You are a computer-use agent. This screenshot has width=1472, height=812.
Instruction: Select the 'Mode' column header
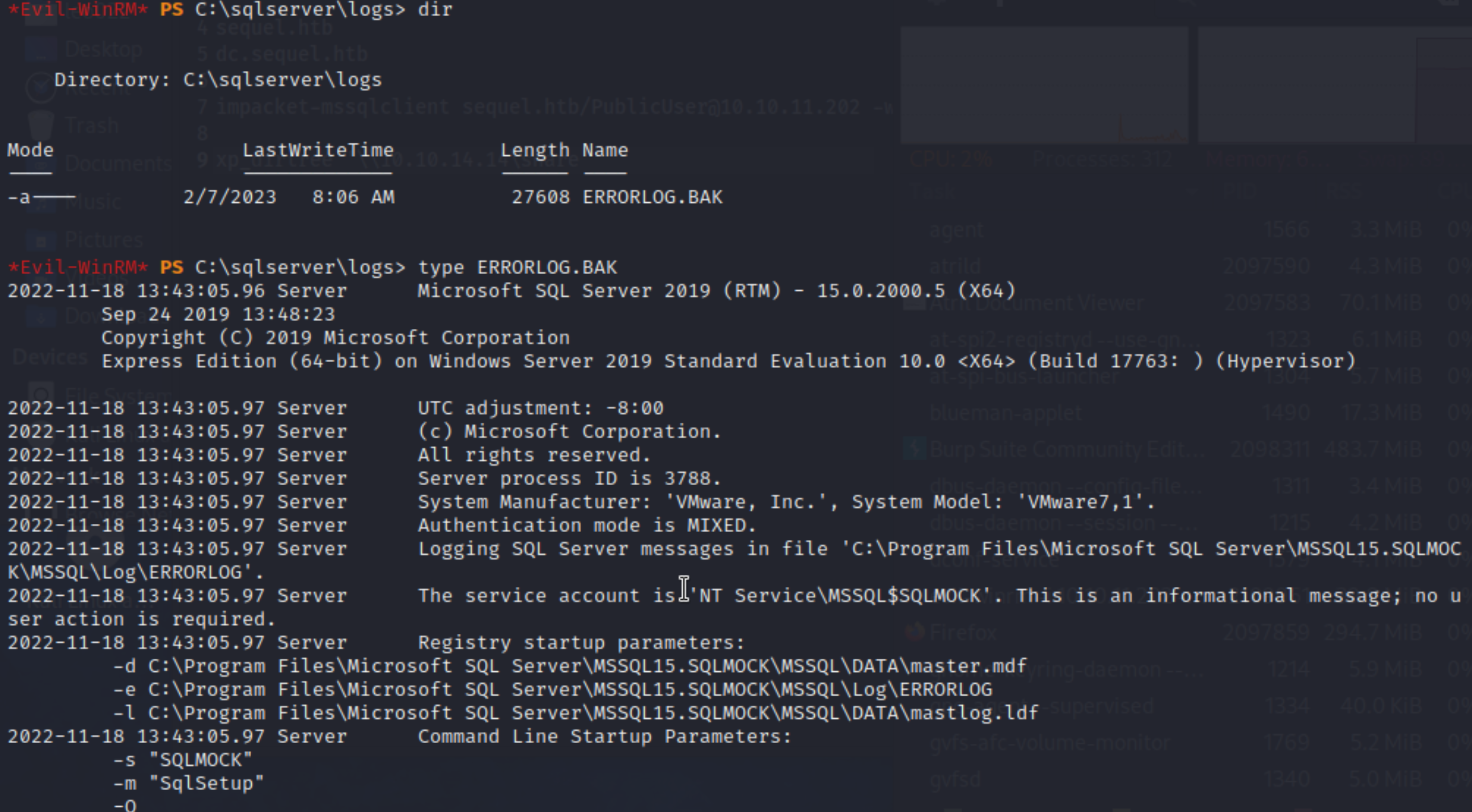point(30,150)
